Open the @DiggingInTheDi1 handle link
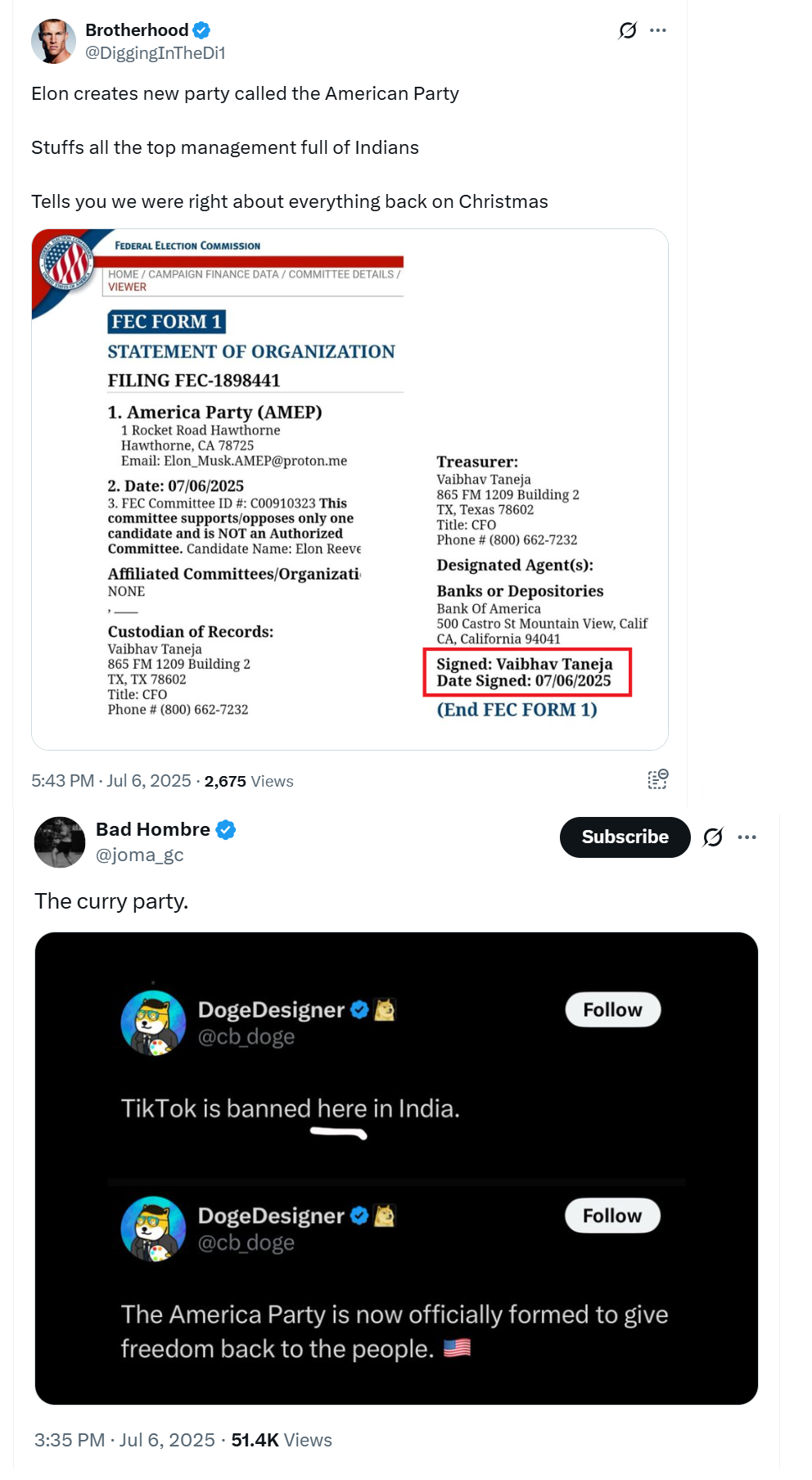Screen dimensions: 812x1480 pyautogui.click(x=156, y=53)
